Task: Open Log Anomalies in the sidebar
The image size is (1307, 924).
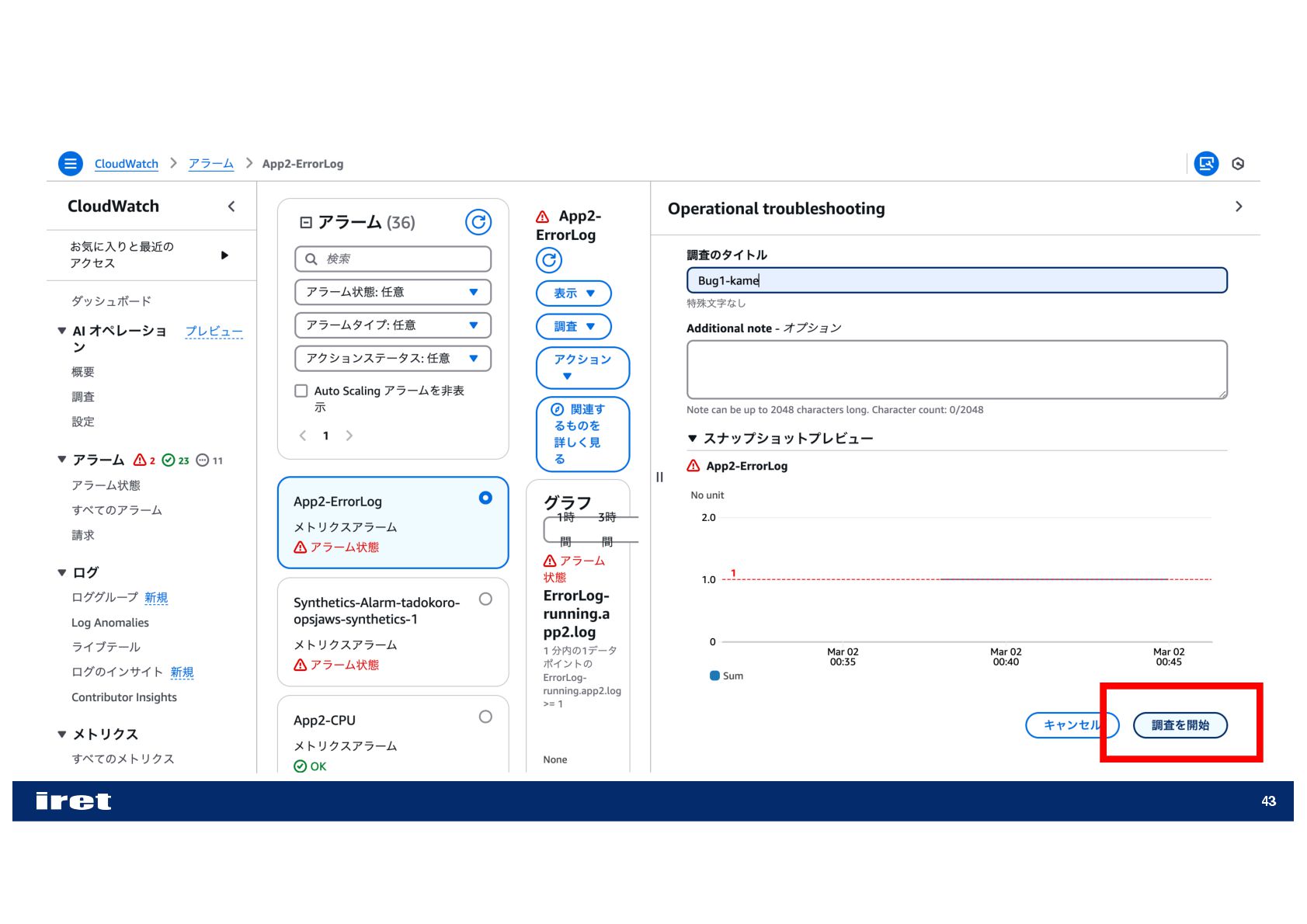Action: pos(110,623)
